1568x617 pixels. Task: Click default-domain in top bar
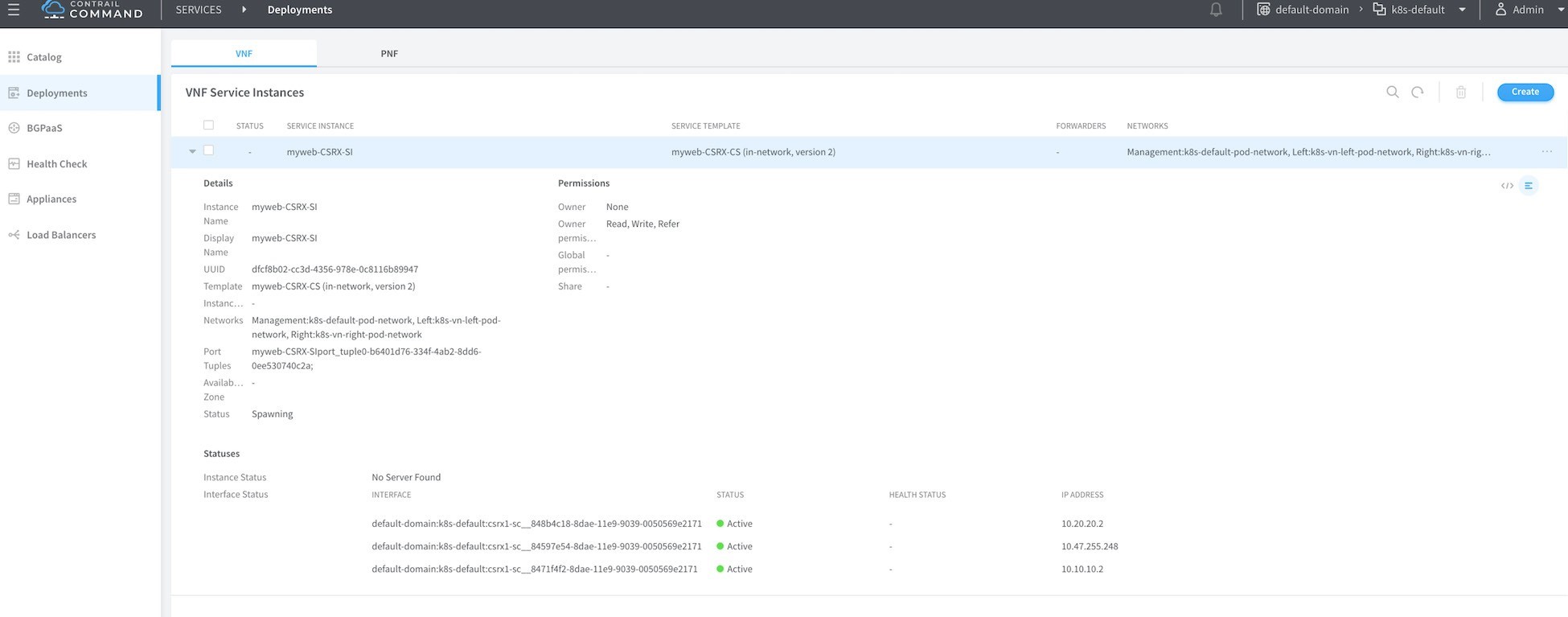click(1312, 10)
